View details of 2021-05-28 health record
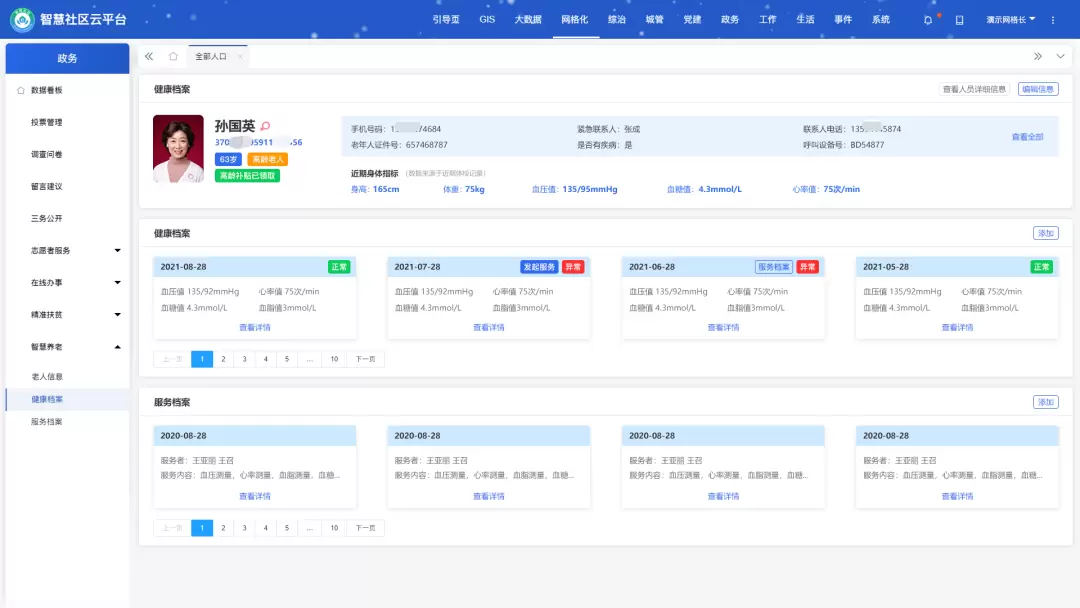This screenshot has height=608, width=1080. click(957, 328)
